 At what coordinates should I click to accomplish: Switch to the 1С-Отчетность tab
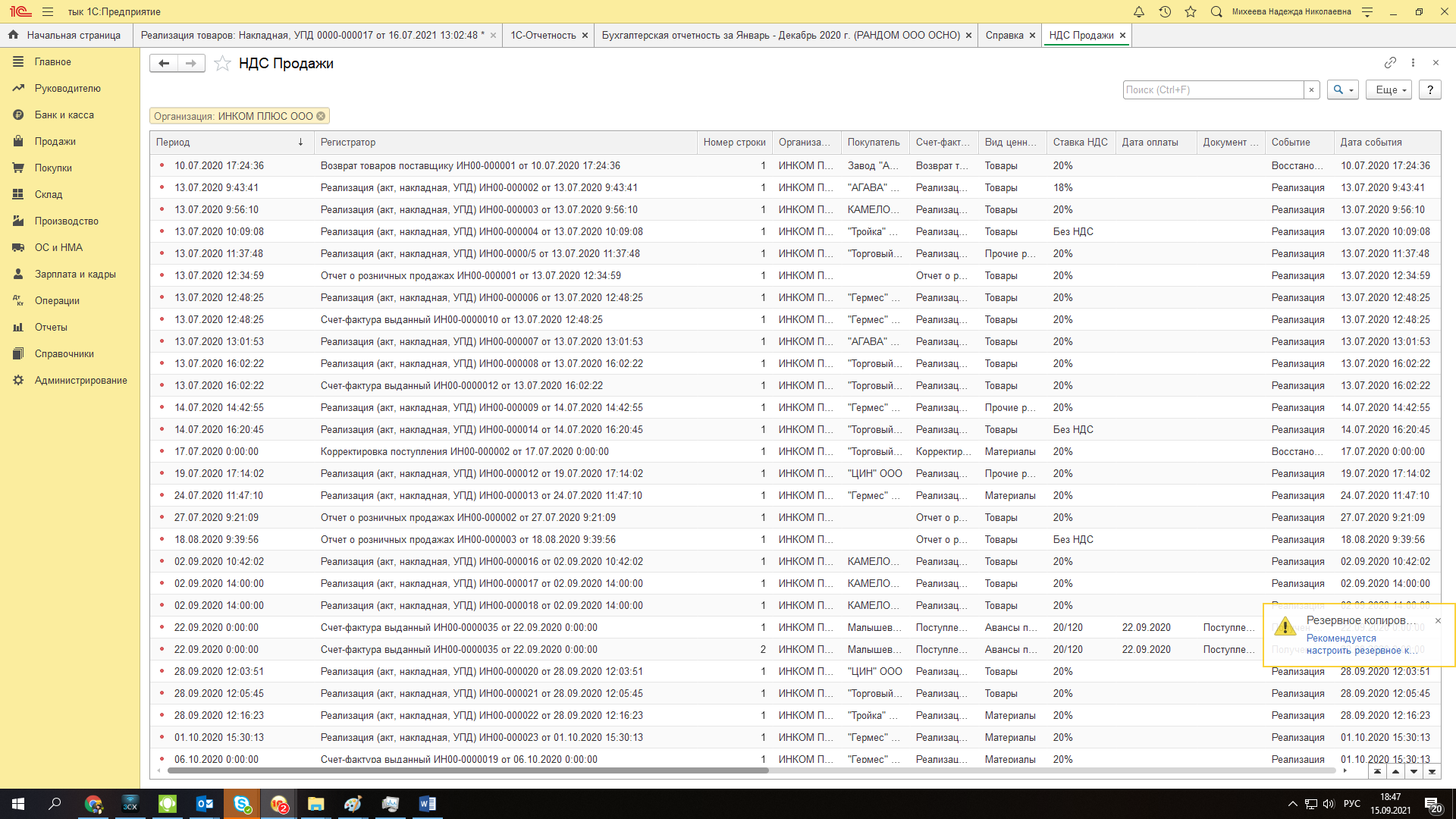tap(543, 35)
